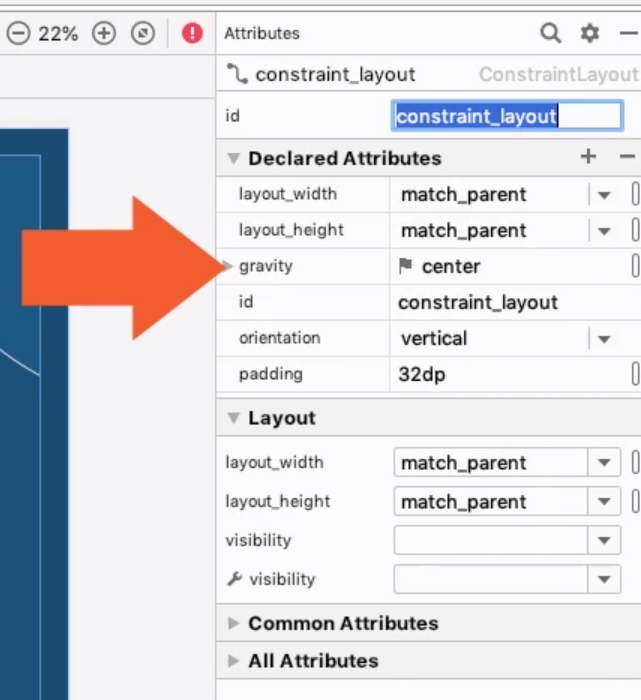641x700 pixels.
Task: Search attributes with the magnifier icon
Action: tap(550, 33)
